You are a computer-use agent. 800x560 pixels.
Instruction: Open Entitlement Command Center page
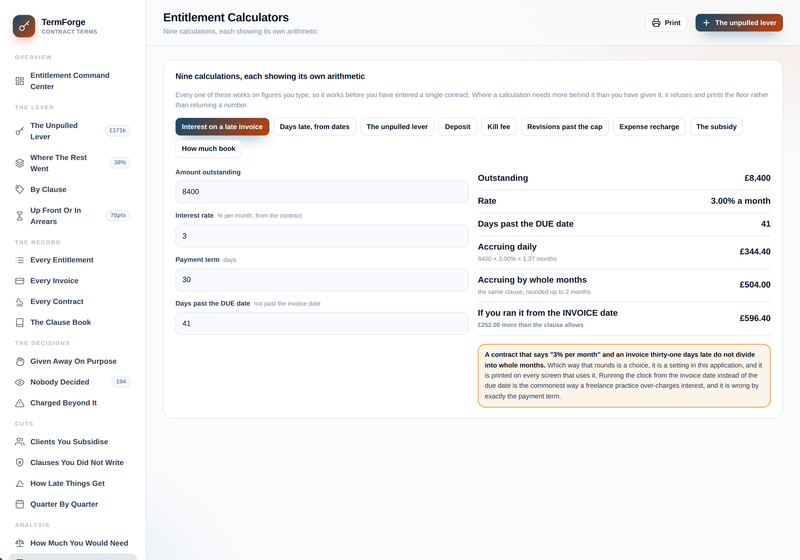(x=72, y=81)
